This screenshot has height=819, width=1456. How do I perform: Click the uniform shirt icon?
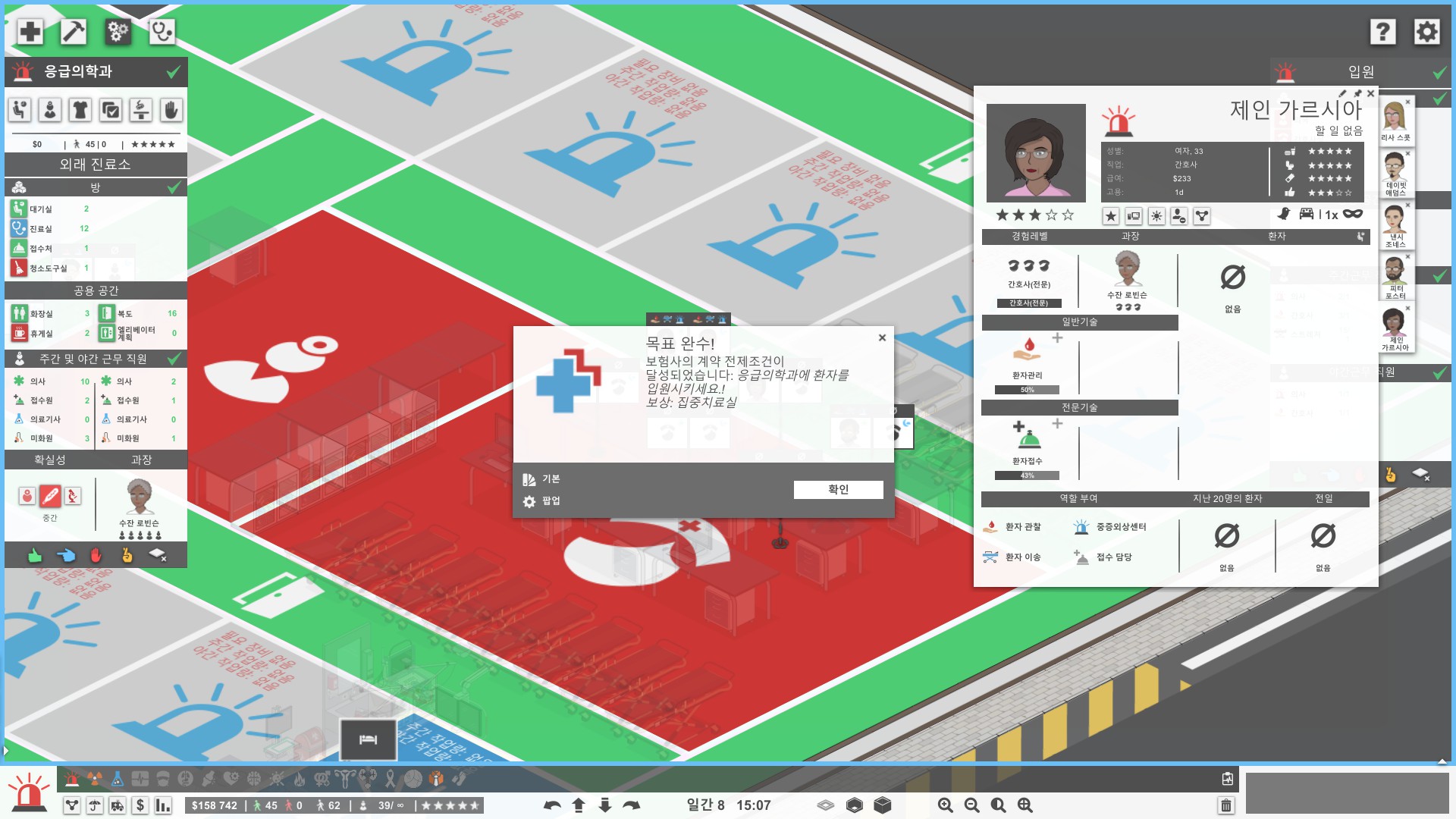click(80, 110)
